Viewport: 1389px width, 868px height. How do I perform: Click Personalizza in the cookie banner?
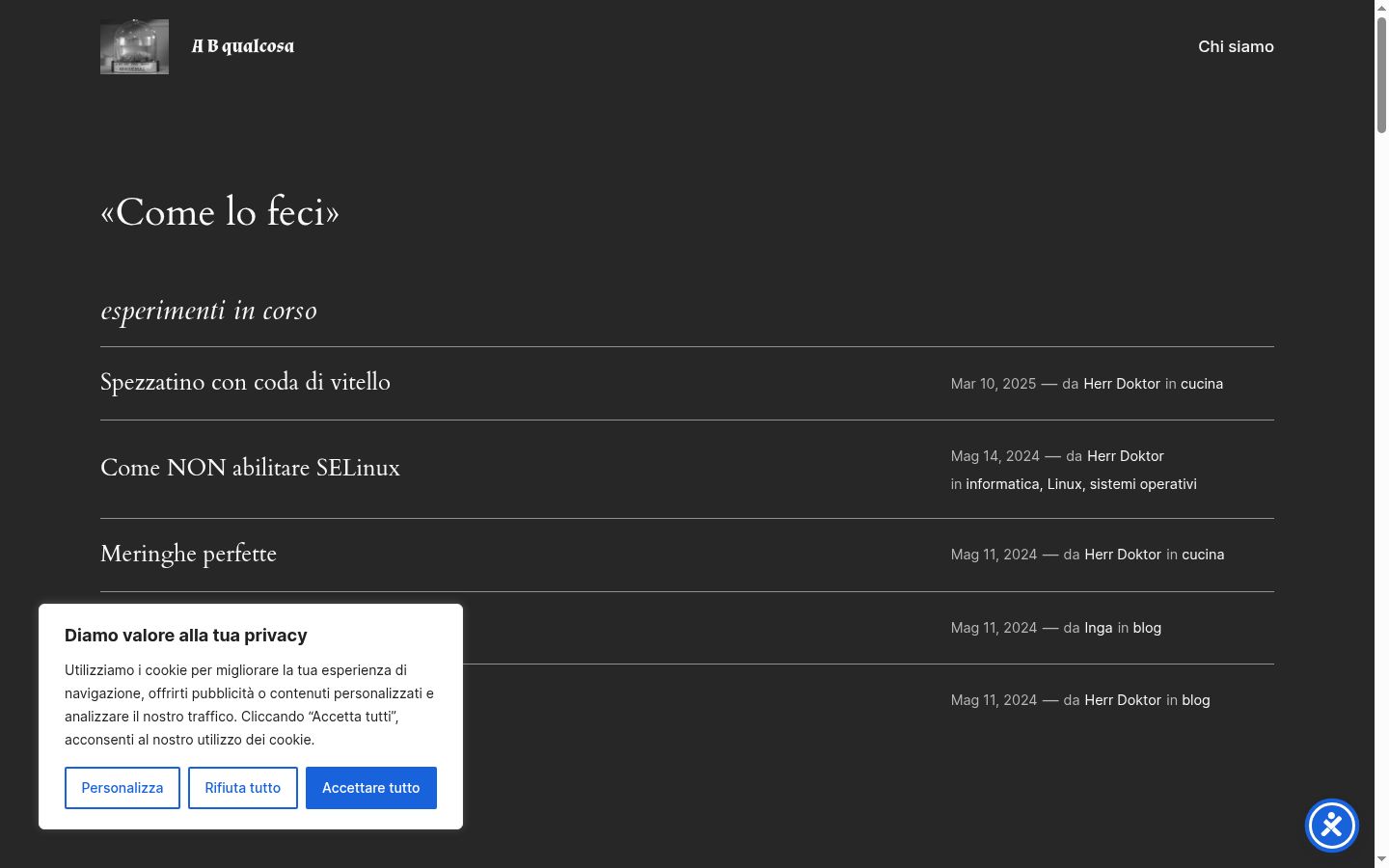123,788
